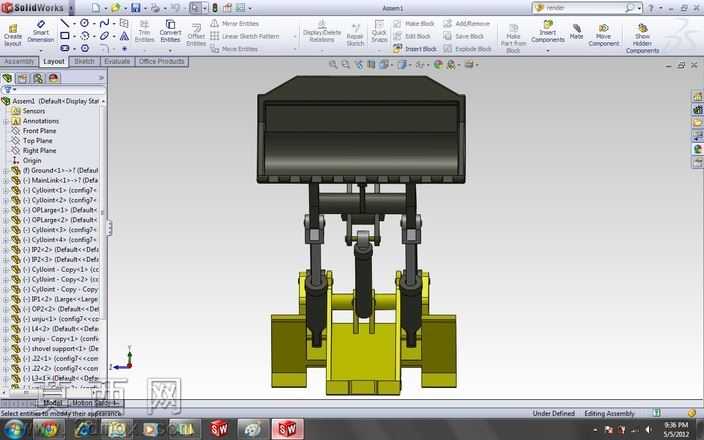Open the red SolidWorks taskbar button

pyautogui.click(x=287, y=429)
